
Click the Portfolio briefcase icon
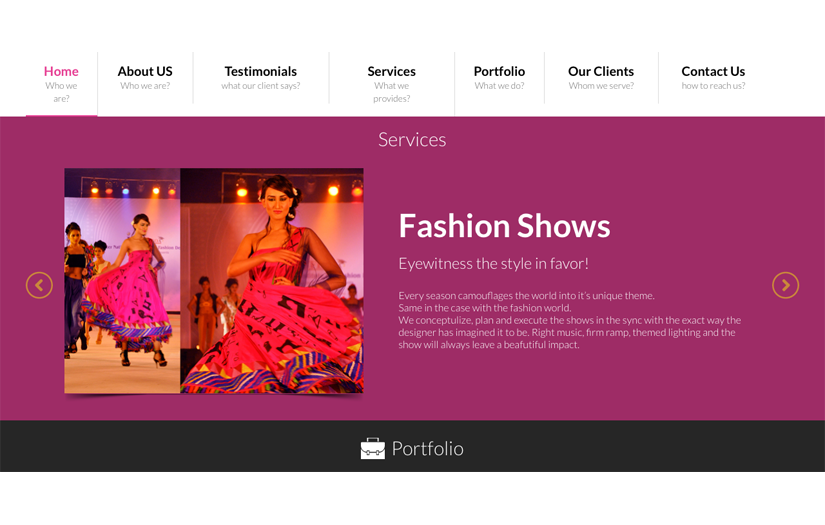[x=373, y=449]
